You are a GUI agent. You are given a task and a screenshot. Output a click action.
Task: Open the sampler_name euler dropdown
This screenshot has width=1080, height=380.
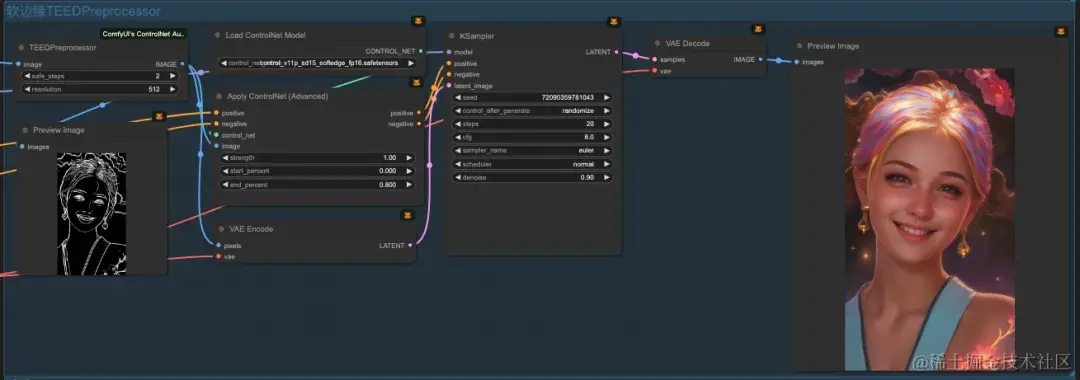[532, 151]
